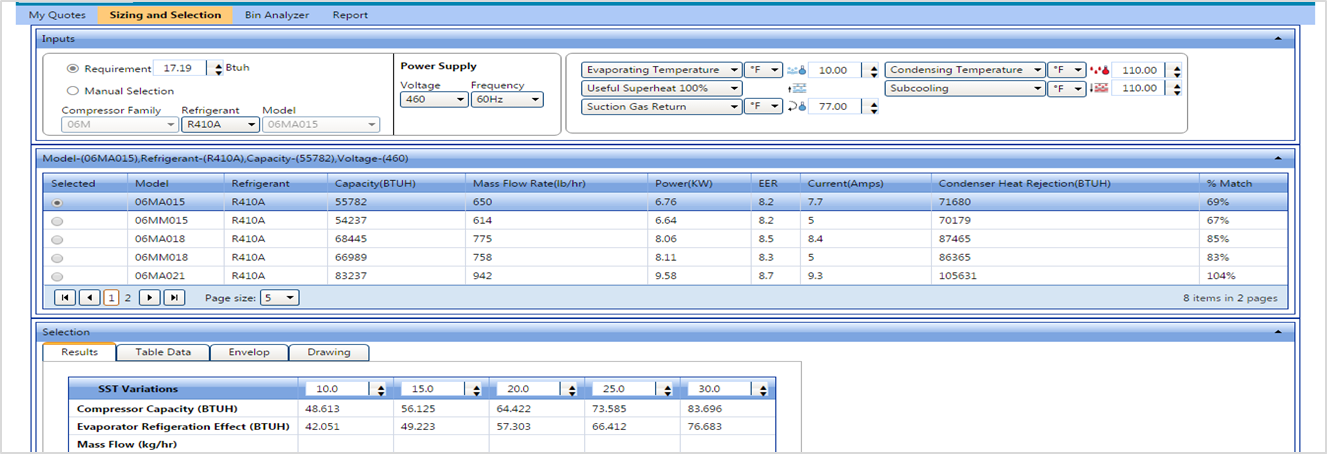Open the Voltage dropdown
Viewport: 1327px width, 454px height.
tap(434, 100)
